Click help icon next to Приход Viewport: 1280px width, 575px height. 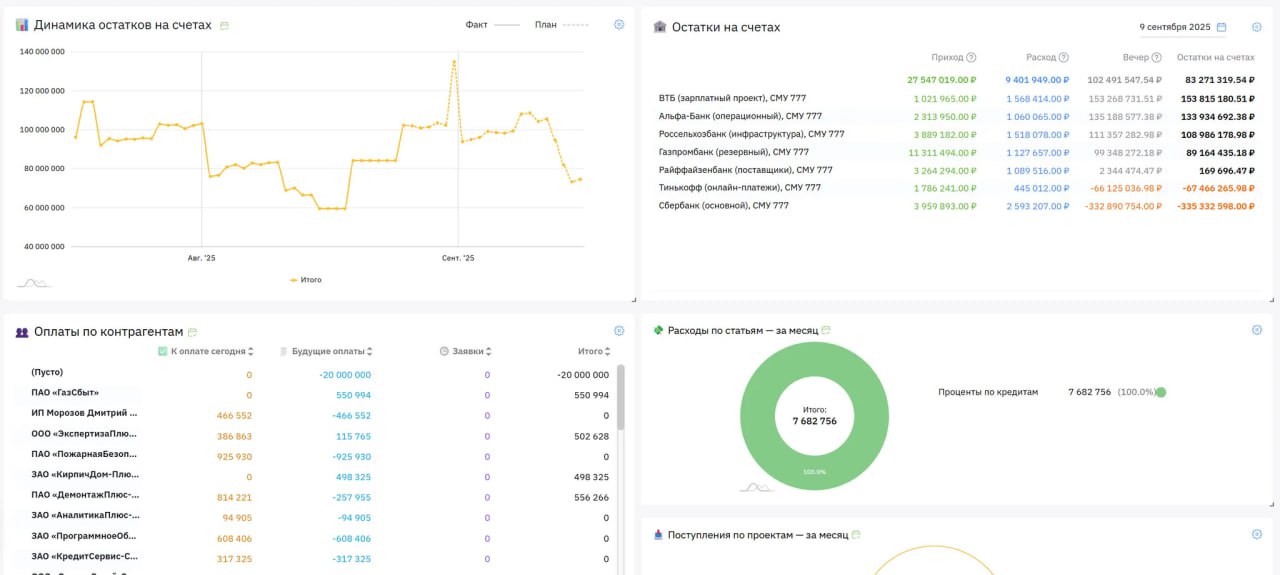pos(971,58)
